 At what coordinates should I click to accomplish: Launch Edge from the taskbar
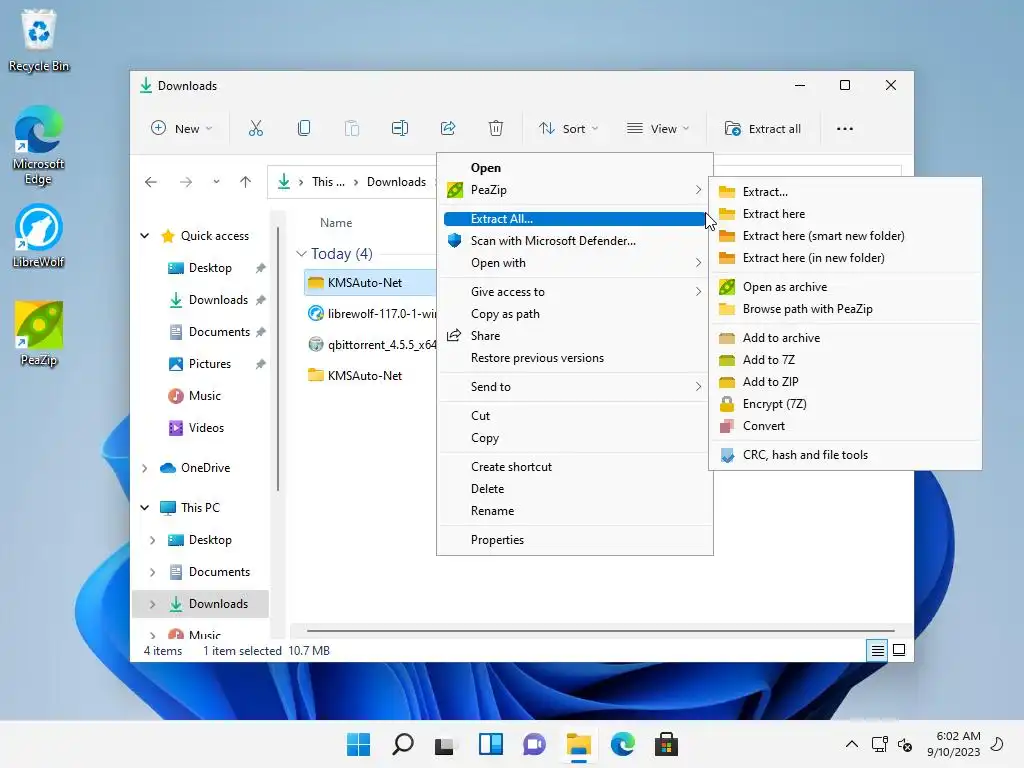(622, 744)
